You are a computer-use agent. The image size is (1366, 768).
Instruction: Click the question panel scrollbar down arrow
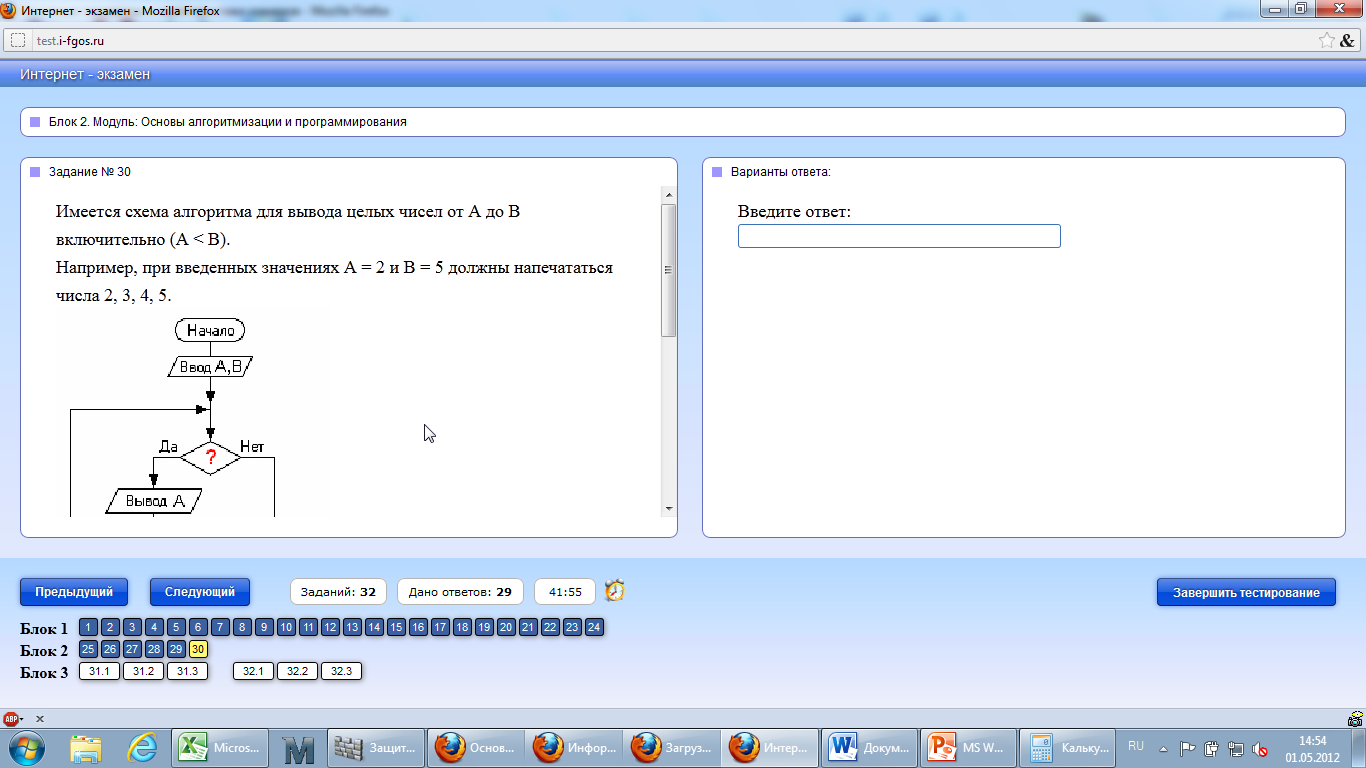pos(668,508)
